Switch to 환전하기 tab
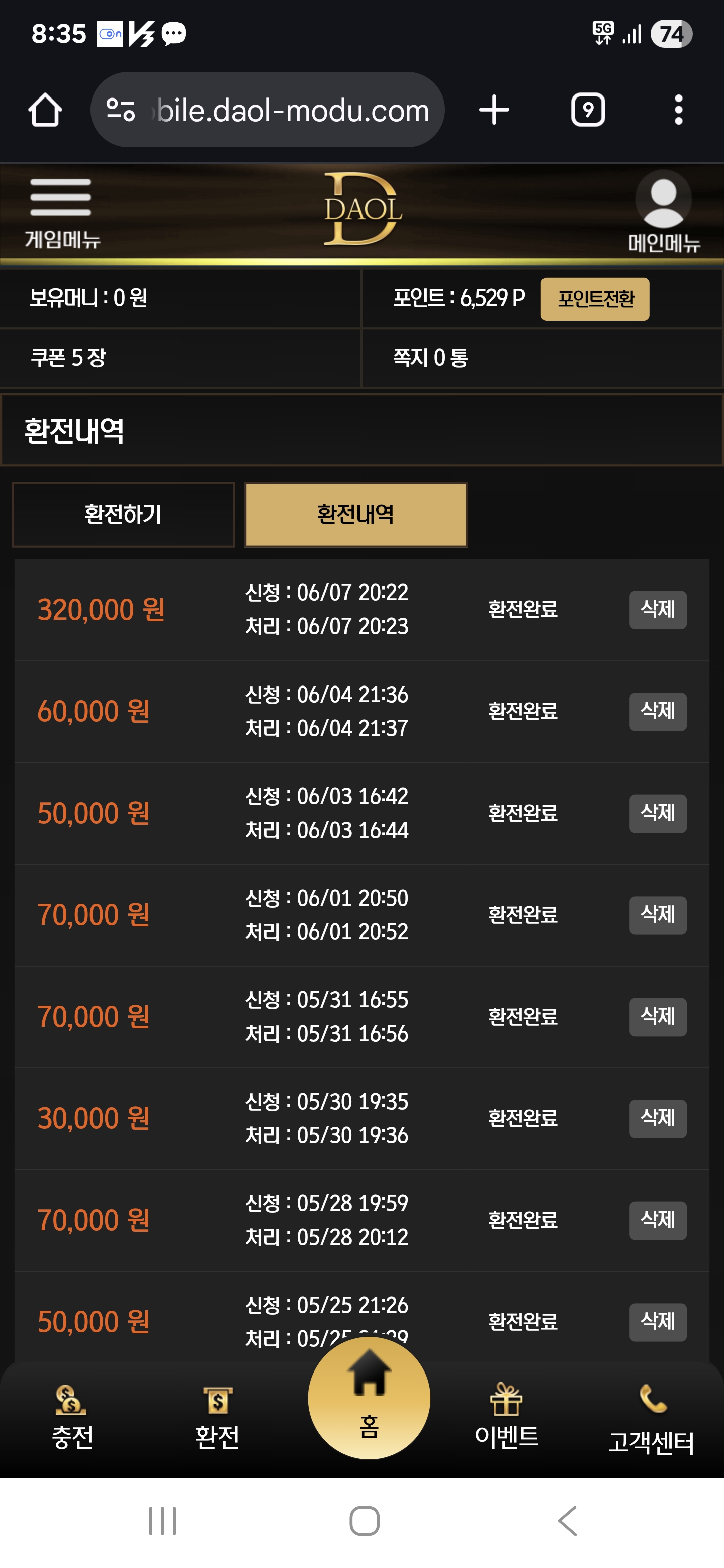The image size is (724, 1568). click(124, 514)
